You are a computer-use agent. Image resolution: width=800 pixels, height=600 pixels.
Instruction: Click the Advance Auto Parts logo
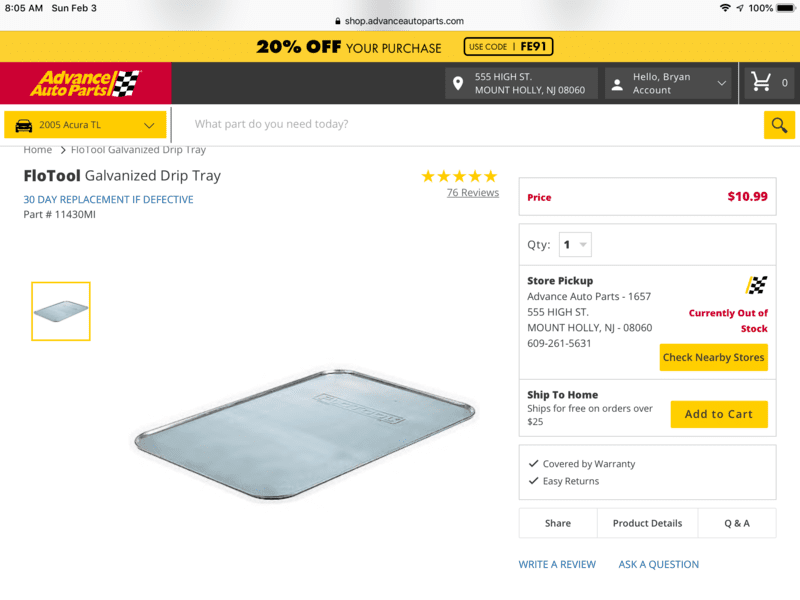85,83
